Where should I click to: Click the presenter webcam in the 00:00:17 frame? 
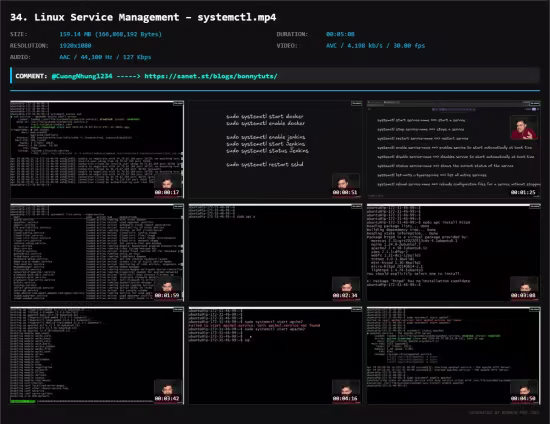[168, 185]
